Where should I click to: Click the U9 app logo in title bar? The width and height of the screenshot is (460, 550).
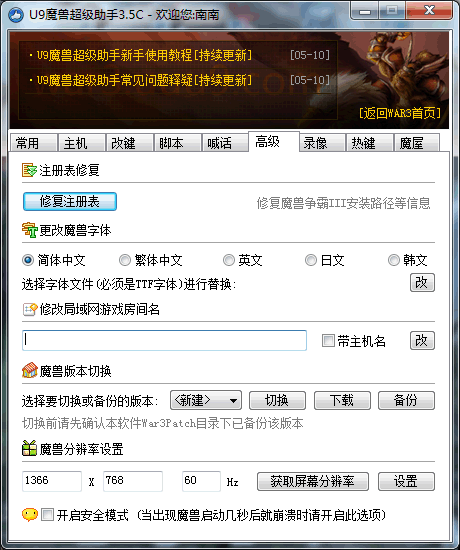[16, 14]
